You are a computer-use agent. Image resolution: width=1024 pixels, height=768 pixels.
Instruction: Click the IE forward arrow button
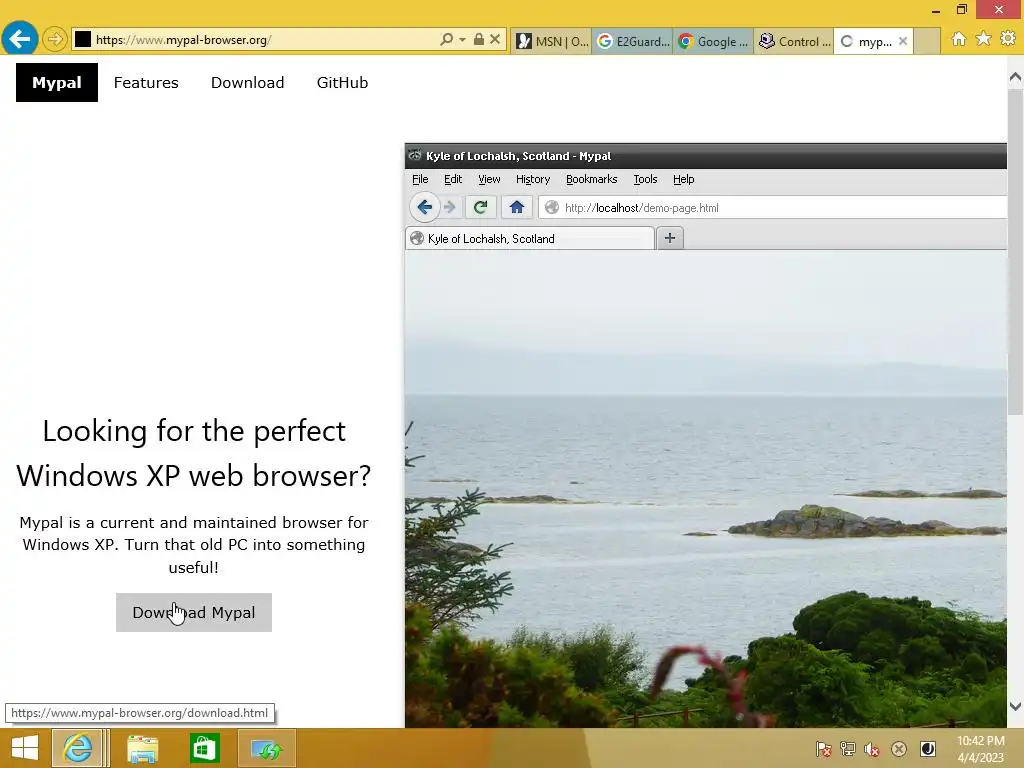pyautogui.click(x=55, y=40)
